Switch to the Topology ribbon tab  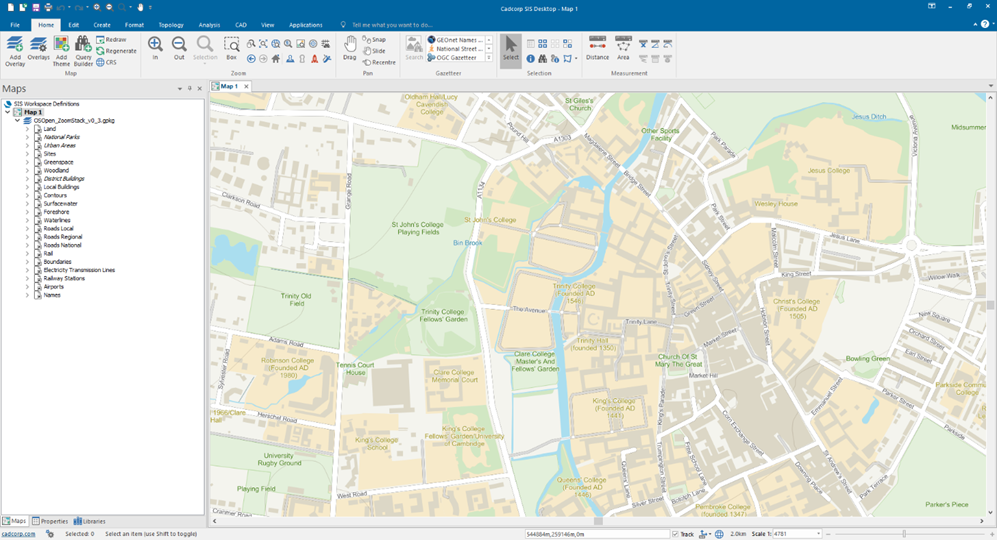pos(171,25)
